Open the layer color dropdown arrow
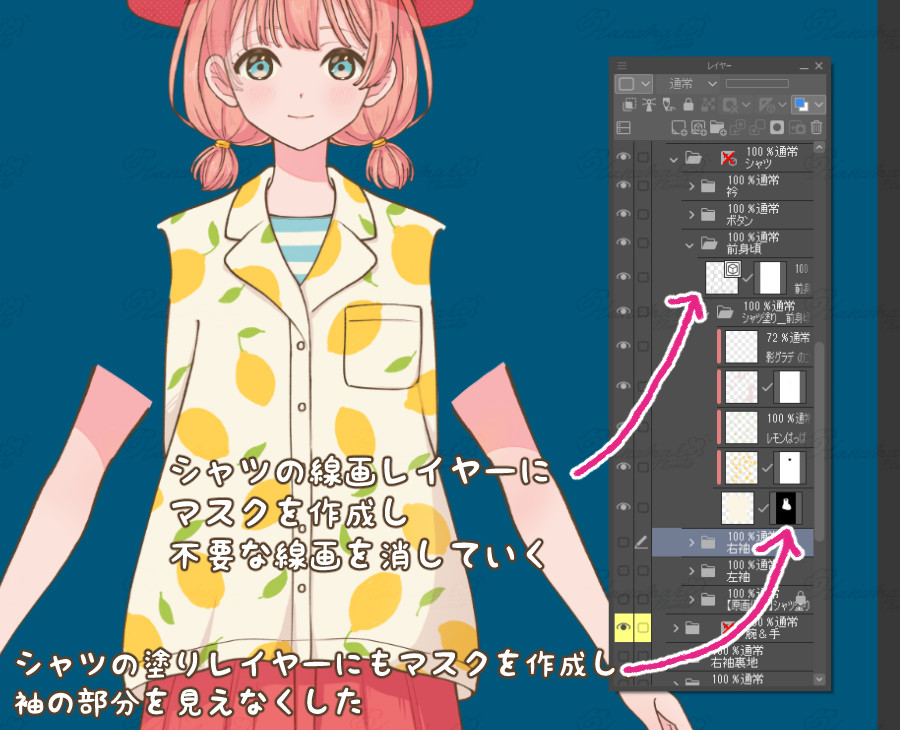The width and height of the screenshot is (900, 730). click(646, 84)
